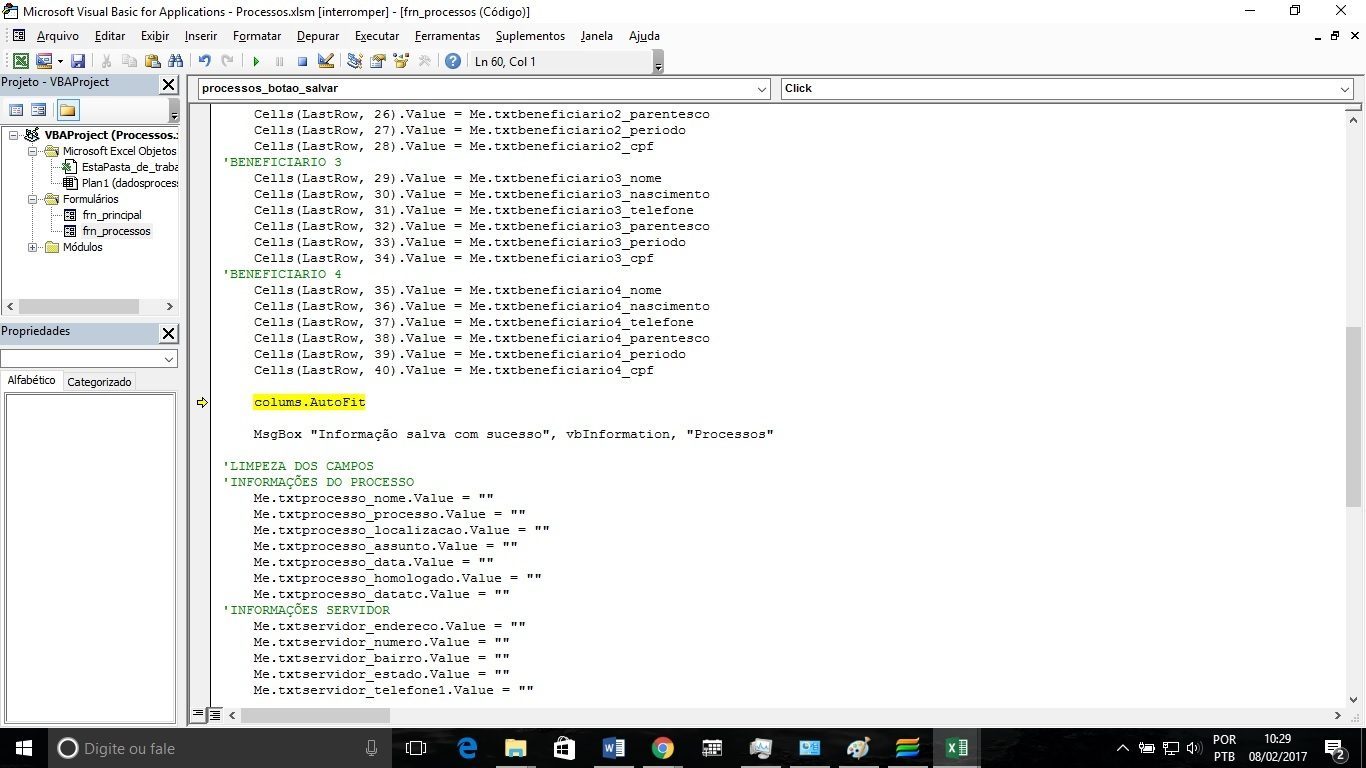Open Project Explorer from the toolbar icon
The width and height of the screenshot is (1366, 768).
coord(355,61)
